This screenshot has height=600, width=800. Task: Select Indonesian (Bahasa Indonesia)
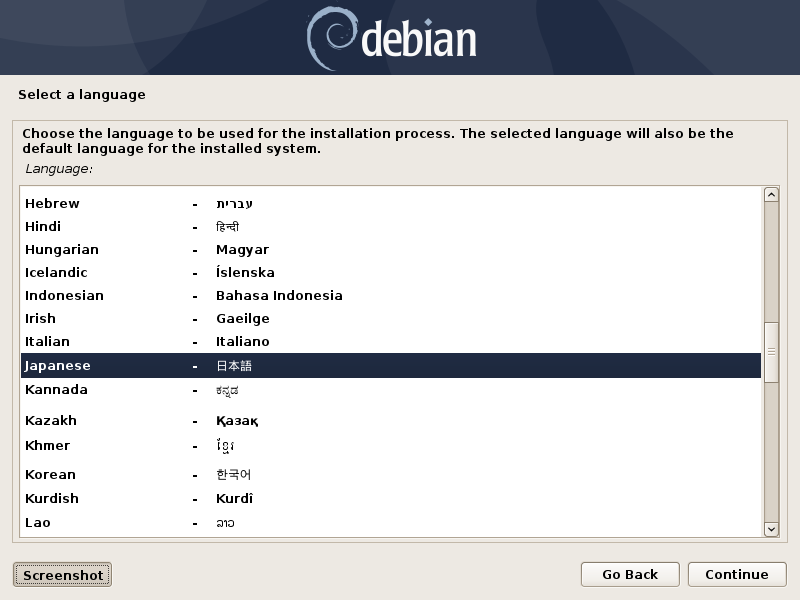64,296
